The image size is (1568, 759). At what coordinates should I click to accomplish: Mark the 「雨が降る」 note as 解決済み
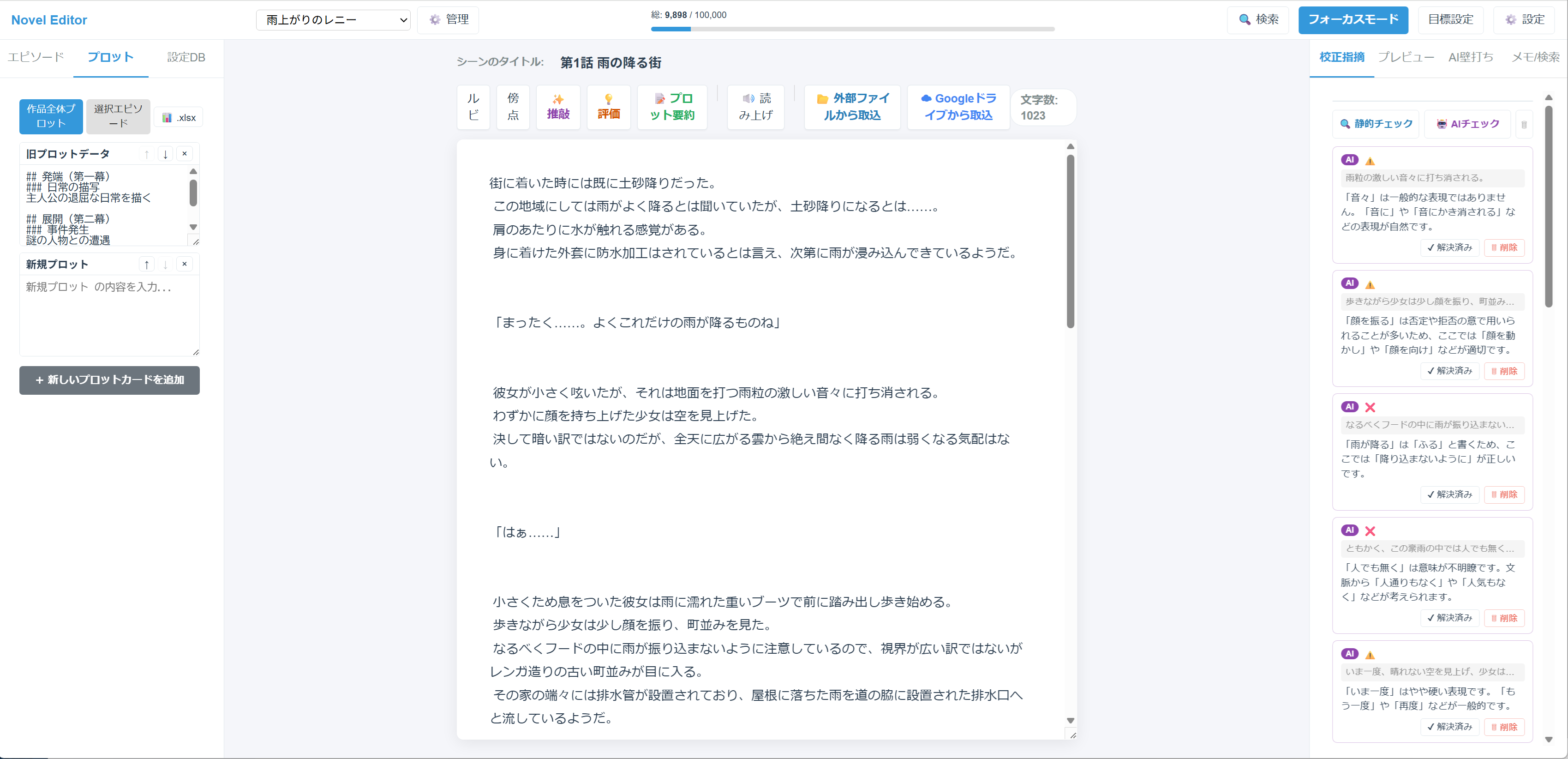tap(1449, 494)
